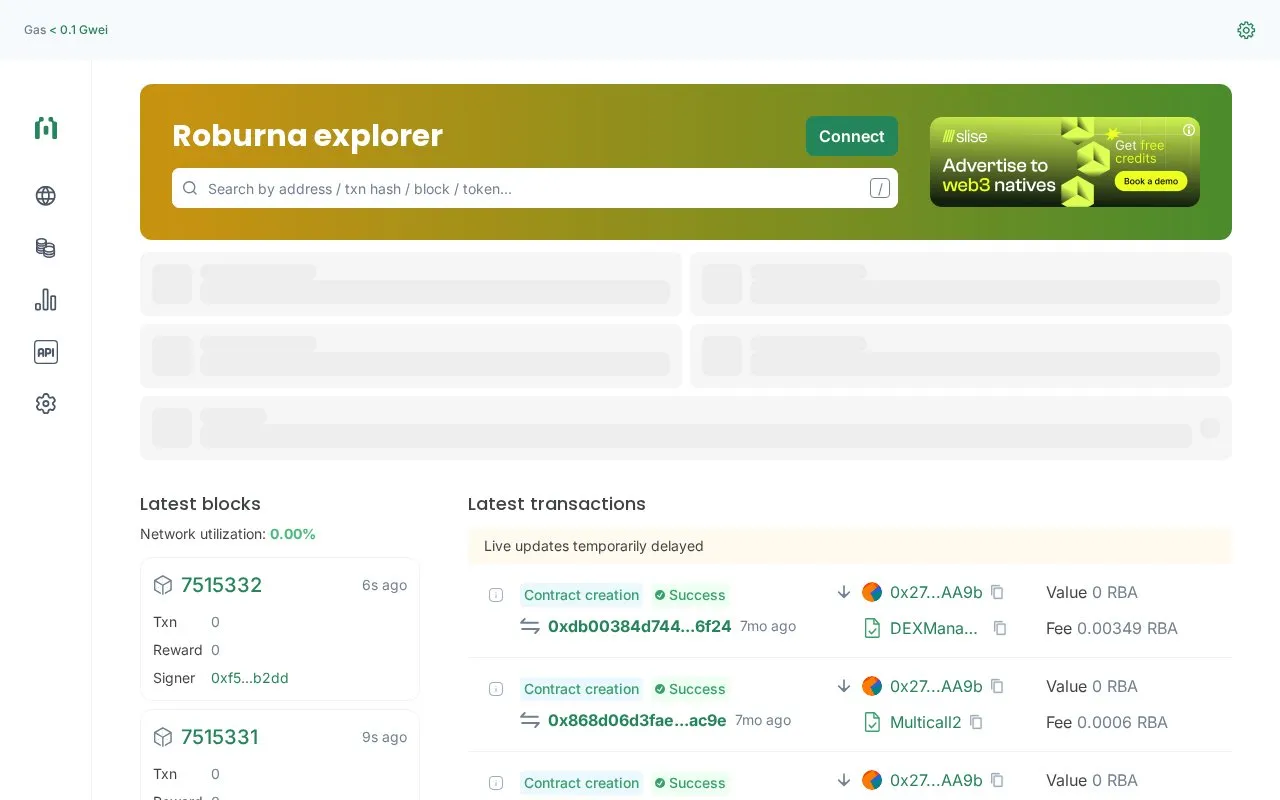The height and width of the screenshot is (800, 1280).
Task: Open sidebar gear settings icon
Action: pyautogui.click(x=46, y=404)
